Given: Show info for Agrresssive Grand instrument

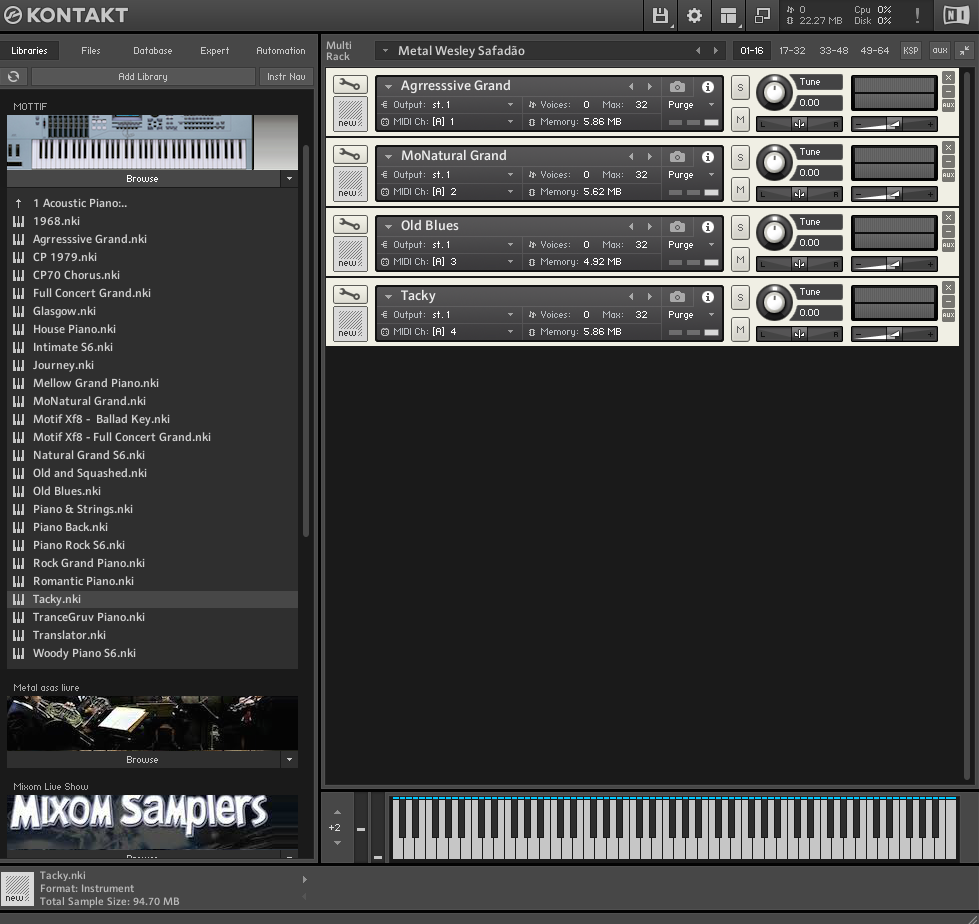Looking at the screenshot, I should pos(707,87).
